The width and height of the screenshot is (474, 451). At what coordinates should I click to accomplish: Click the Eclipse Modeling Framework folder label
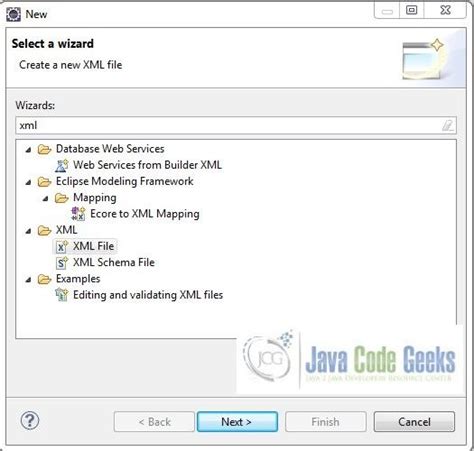[124, 181]
